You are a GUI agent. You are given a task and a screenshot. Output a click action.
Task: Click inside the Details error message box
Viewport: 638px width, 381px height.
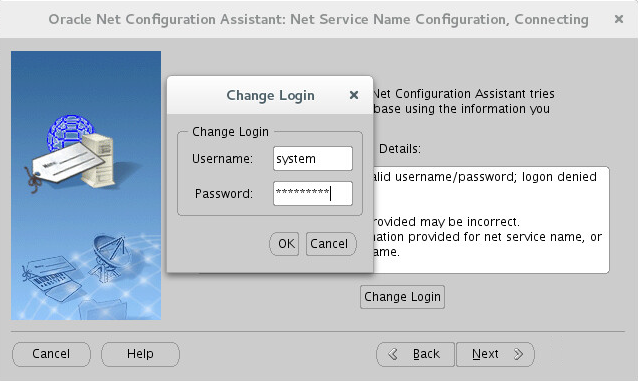490,220
